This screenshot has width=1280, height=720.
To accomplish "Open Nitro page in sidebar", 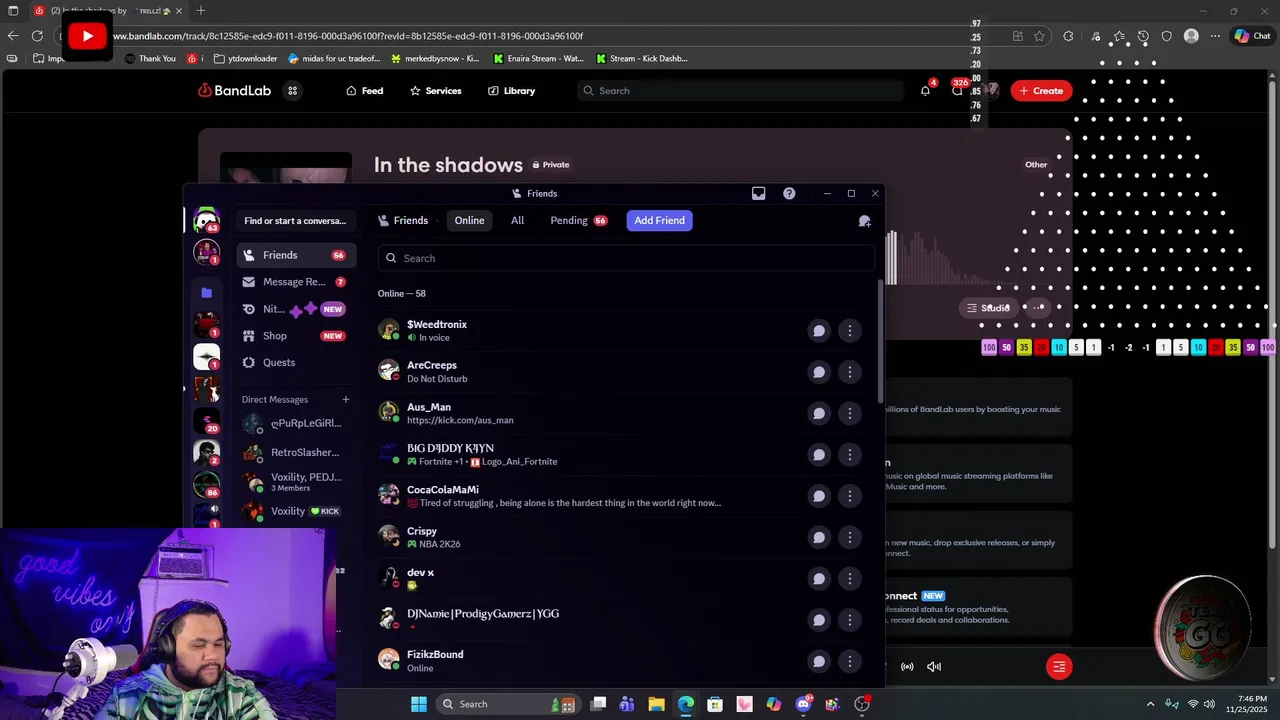I will click(x=296, y=309).
